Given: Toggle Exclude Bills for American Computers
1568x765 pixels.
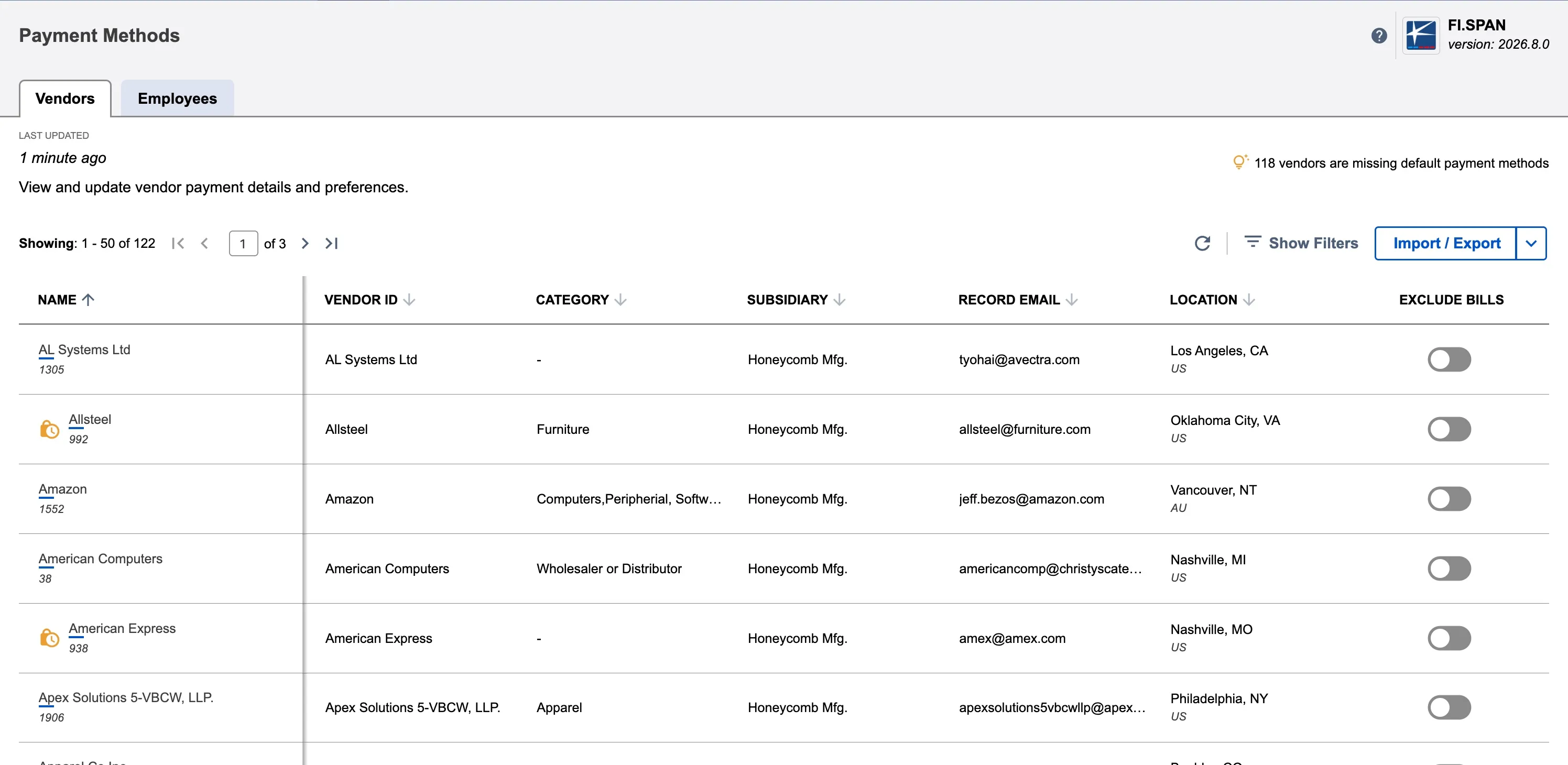Looking at the screenshot, I should (1449, 569).
